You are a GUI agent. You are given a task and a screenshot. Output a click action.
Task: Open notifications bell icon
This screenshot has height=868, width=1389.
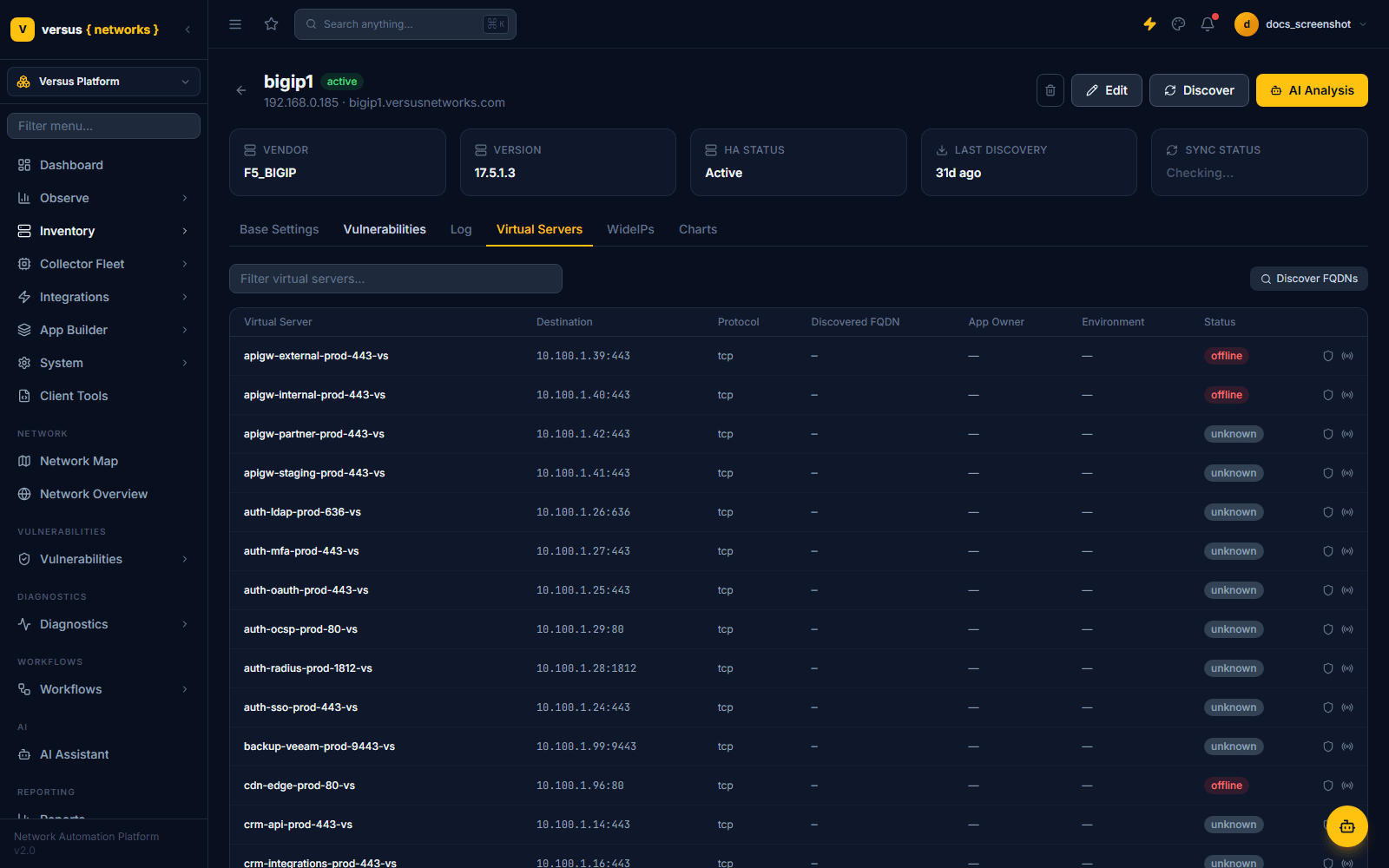[x=1208, y=24]
